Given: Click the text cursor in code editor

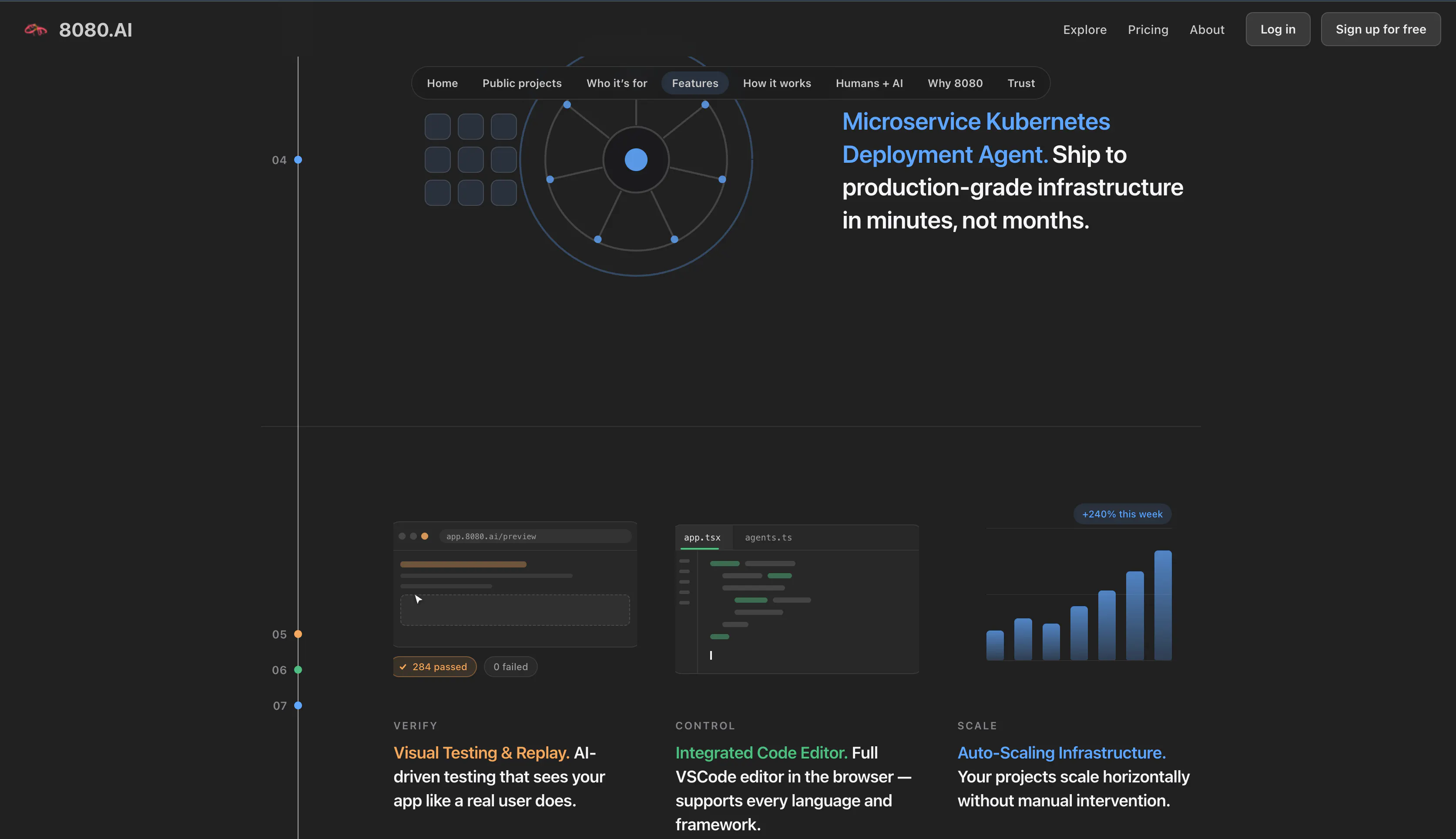Looking at the screenshot, I should click(711, 655).
